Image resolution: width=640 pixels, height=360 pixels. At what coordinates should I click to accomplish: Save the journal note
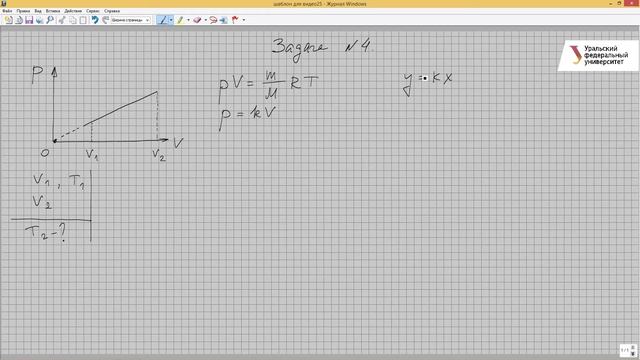point(29,20)
